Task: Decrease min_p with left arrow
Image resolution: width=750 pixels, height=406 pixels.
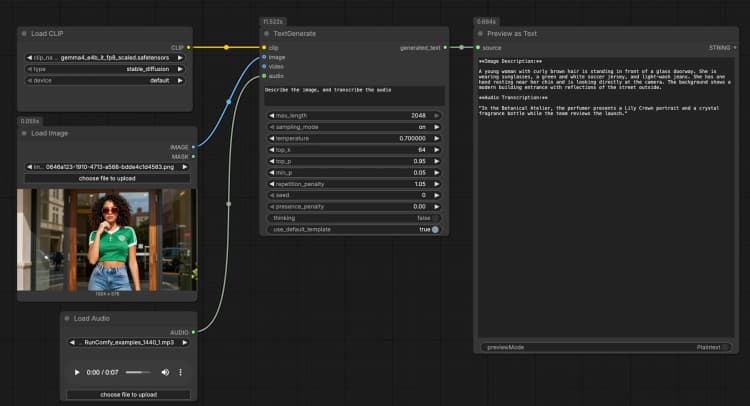Action: pyautogui.click(x=272, y=173)
